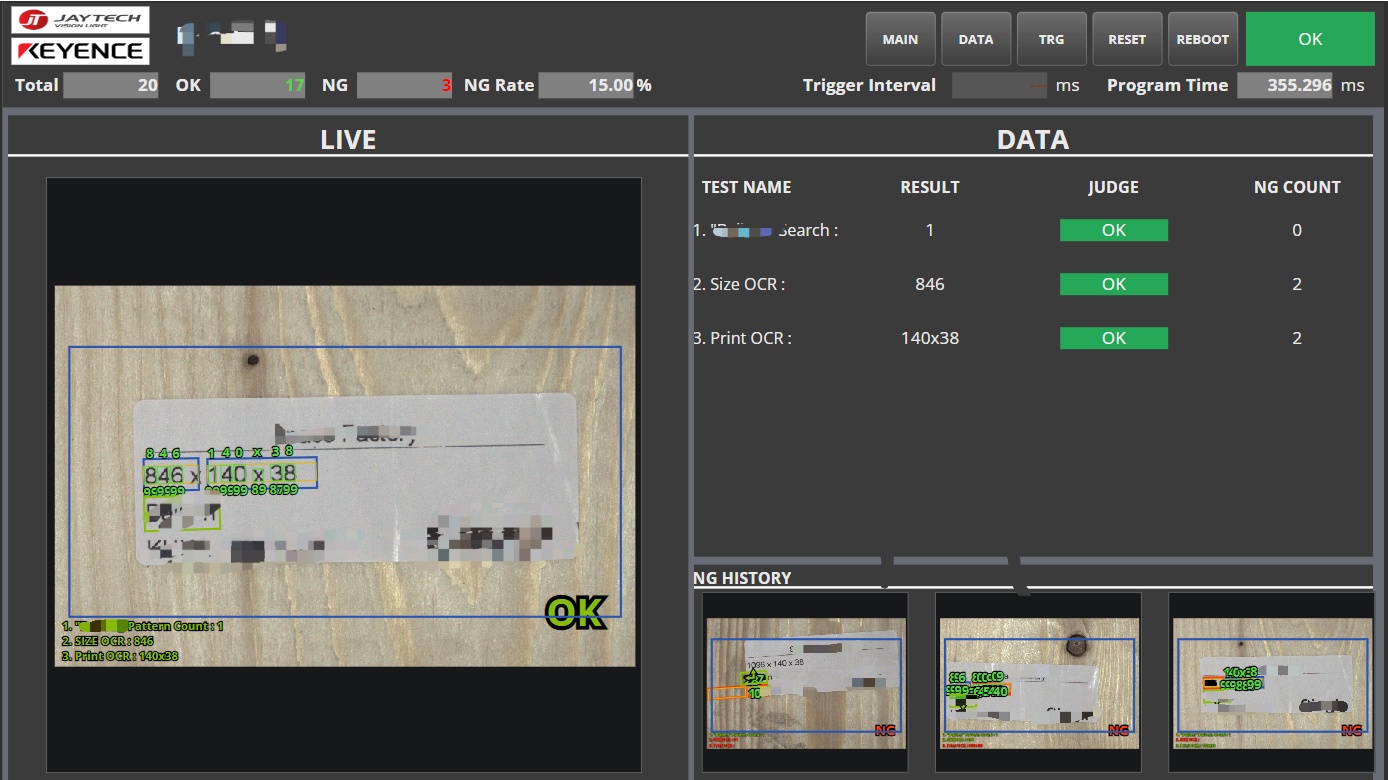Click the Trigger Interval field

point(1000,85)
